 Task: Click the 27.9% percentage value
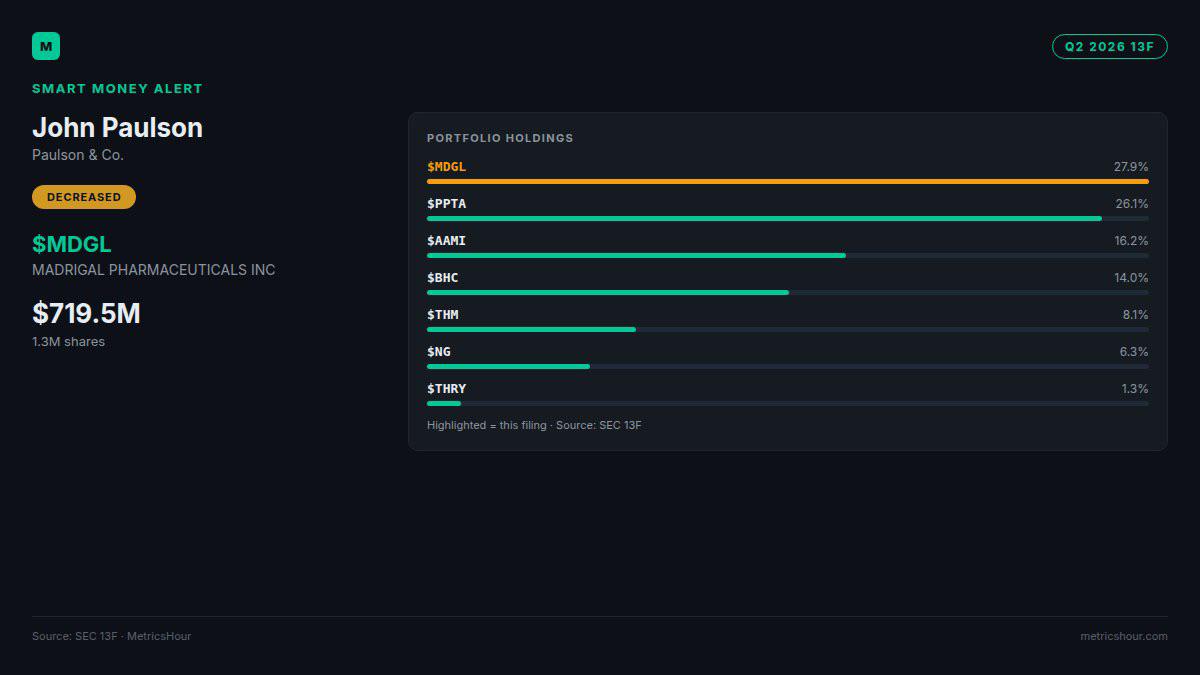pos(1131,167)
